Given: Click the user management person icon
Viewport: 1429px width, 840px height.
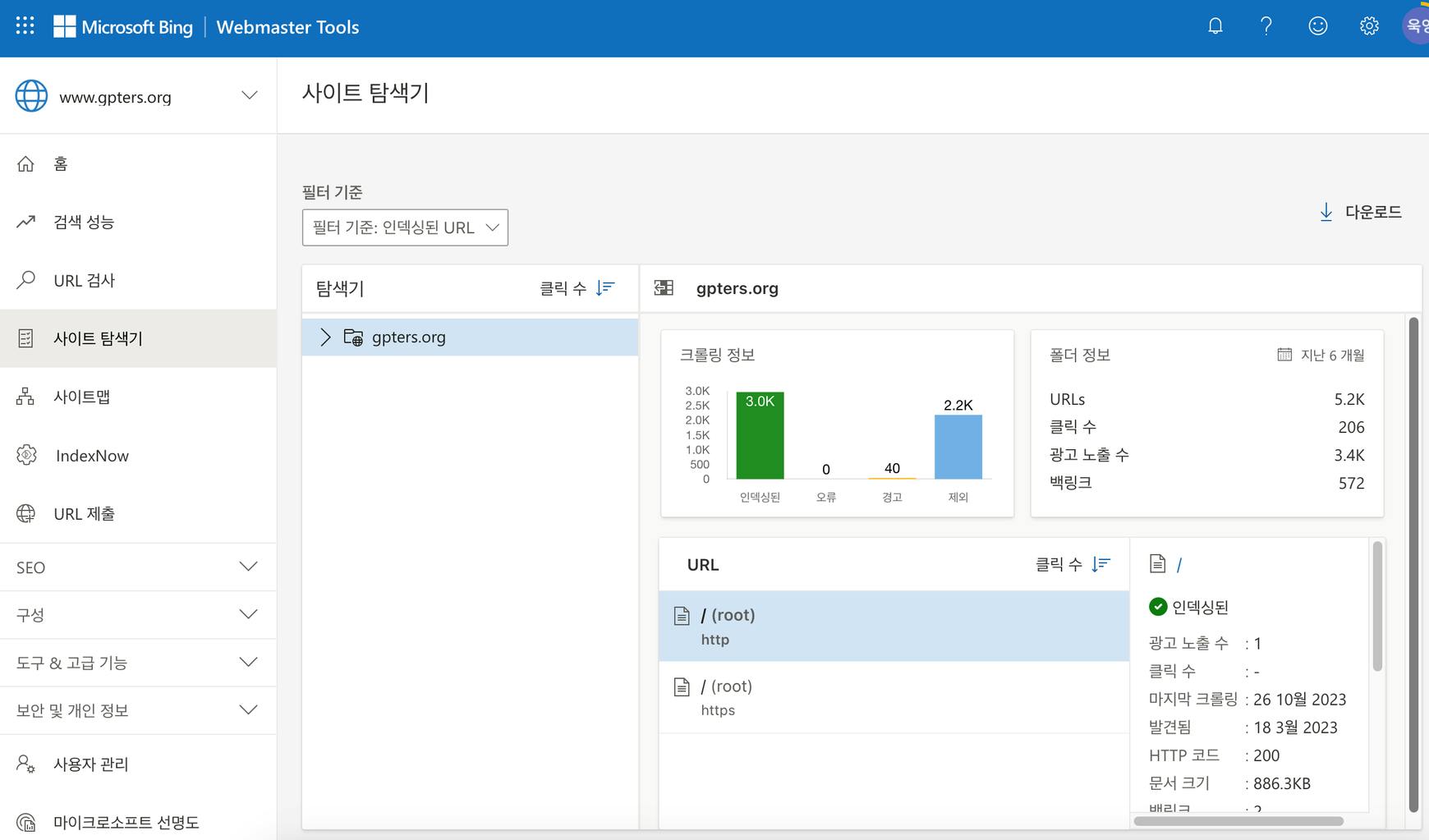Looking at the screenshot, I should pyautogui.click(x=25, y=764).
